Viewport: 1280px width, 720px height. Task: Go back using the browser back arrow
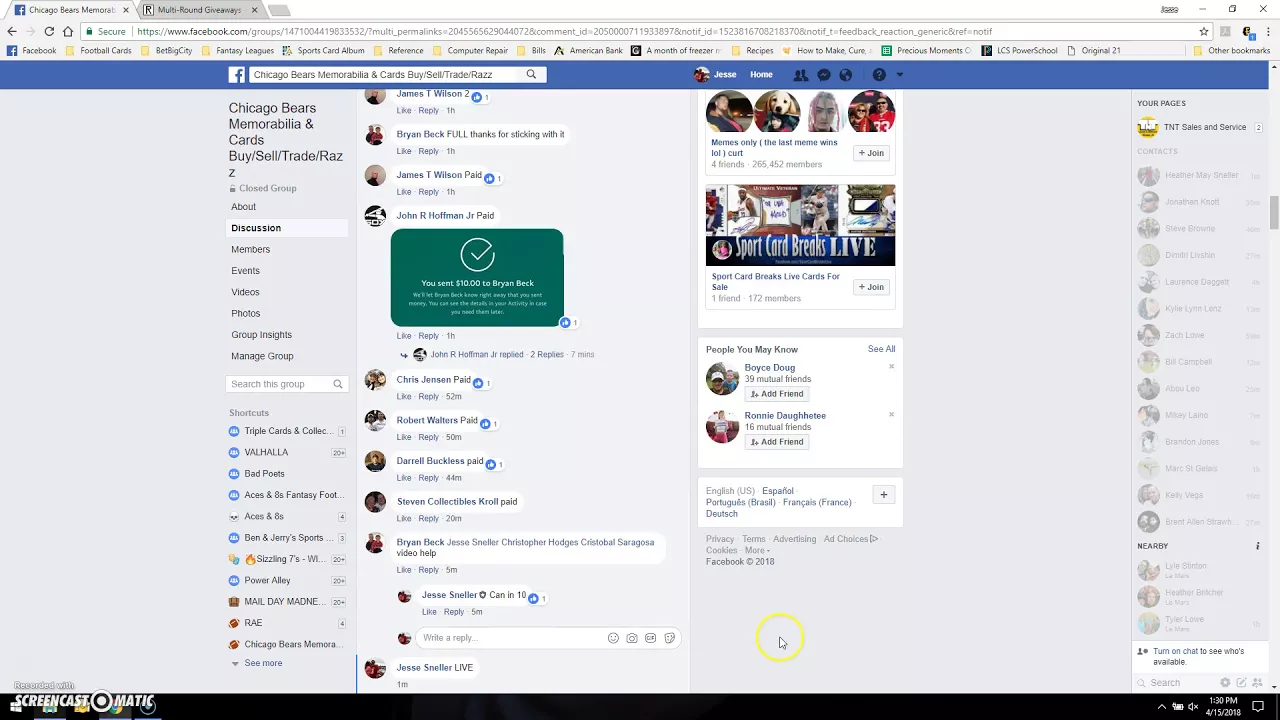pos(12,31)
